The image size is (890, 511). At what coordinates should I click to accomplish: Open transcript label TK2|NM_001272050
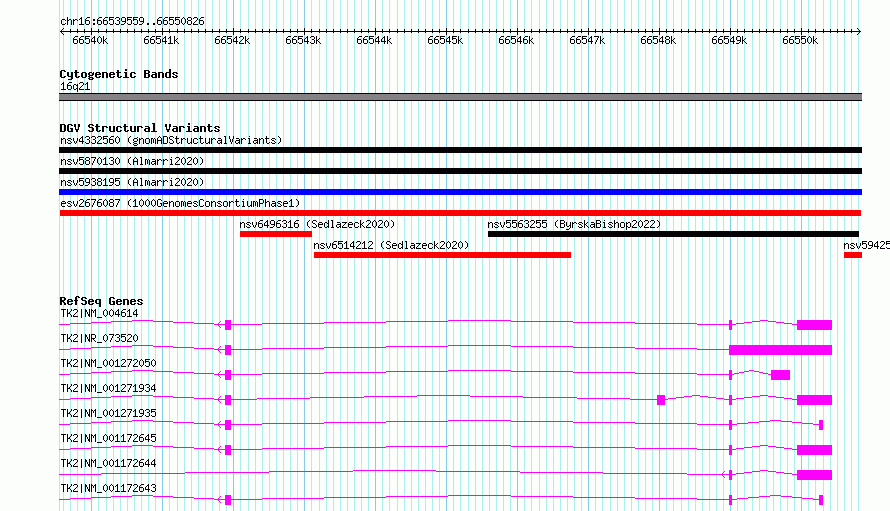[x=108, y=363]
